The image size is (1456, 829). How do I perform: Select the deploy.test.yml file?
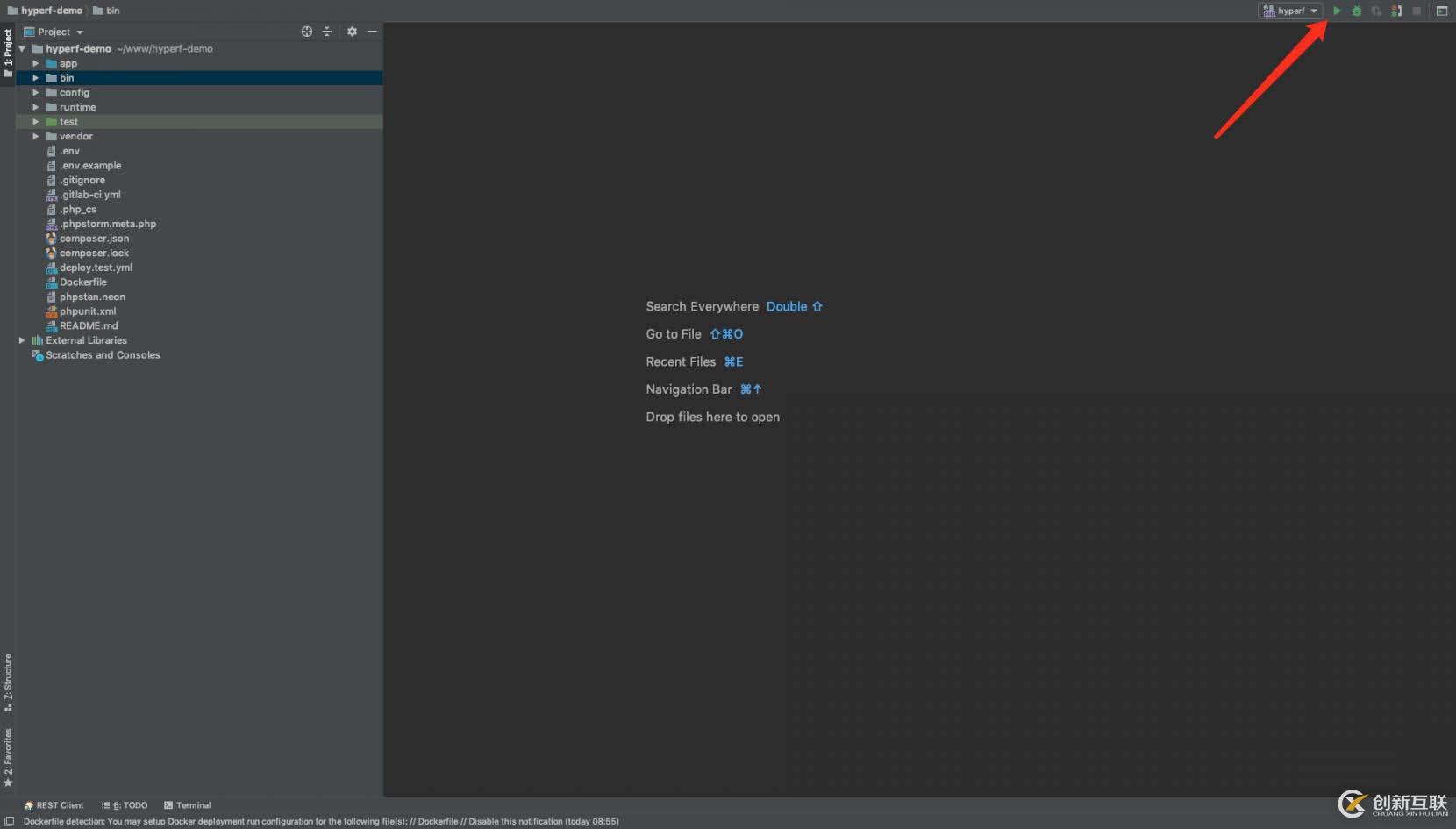point(96,268)
